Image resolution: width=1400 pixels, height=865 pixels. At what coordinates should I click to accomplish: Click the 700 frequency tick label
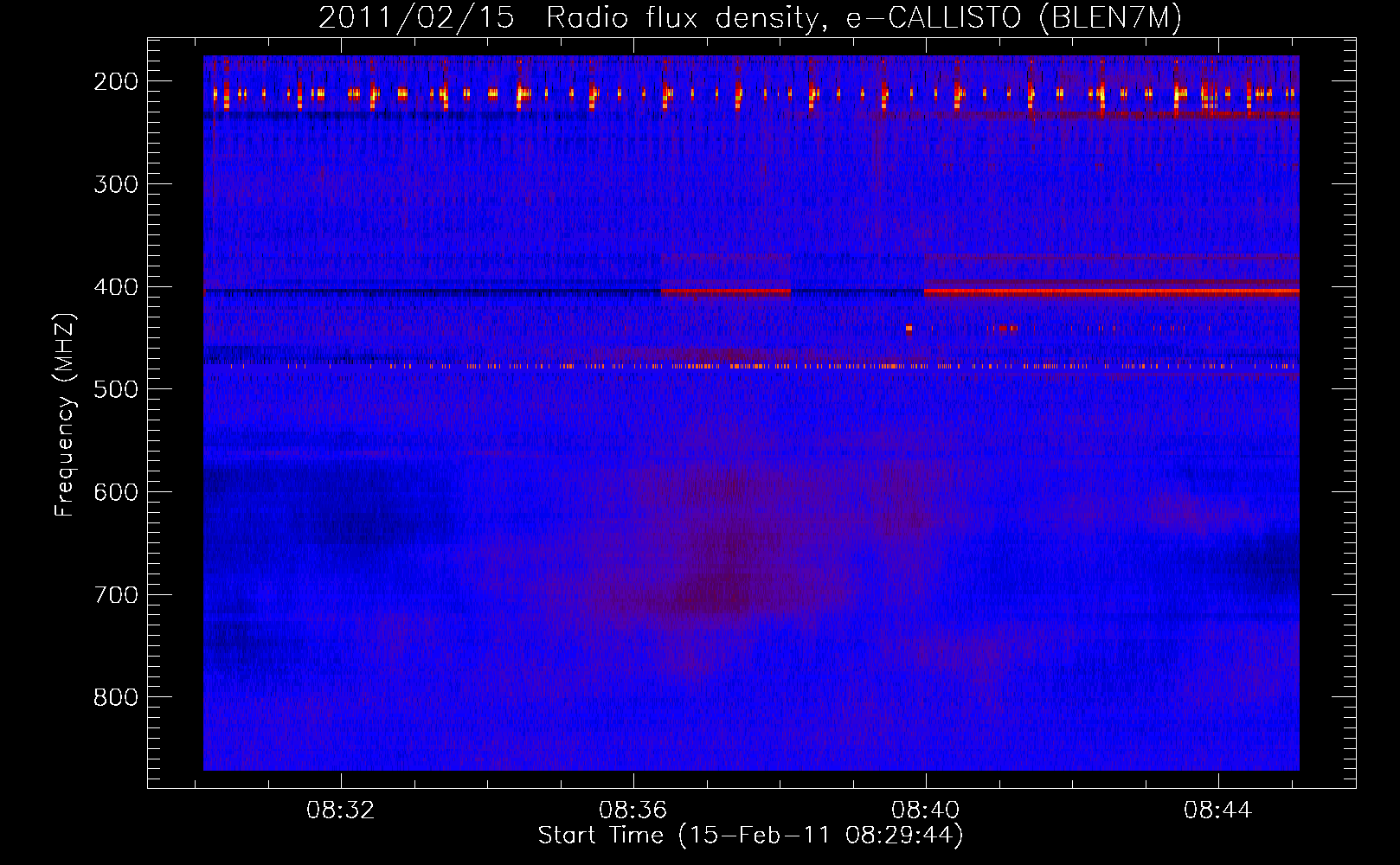(x=115, y=595)
